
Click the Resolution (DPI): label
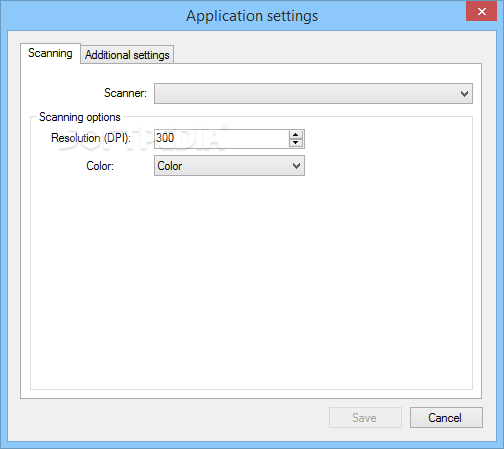[x=91, y=138]
